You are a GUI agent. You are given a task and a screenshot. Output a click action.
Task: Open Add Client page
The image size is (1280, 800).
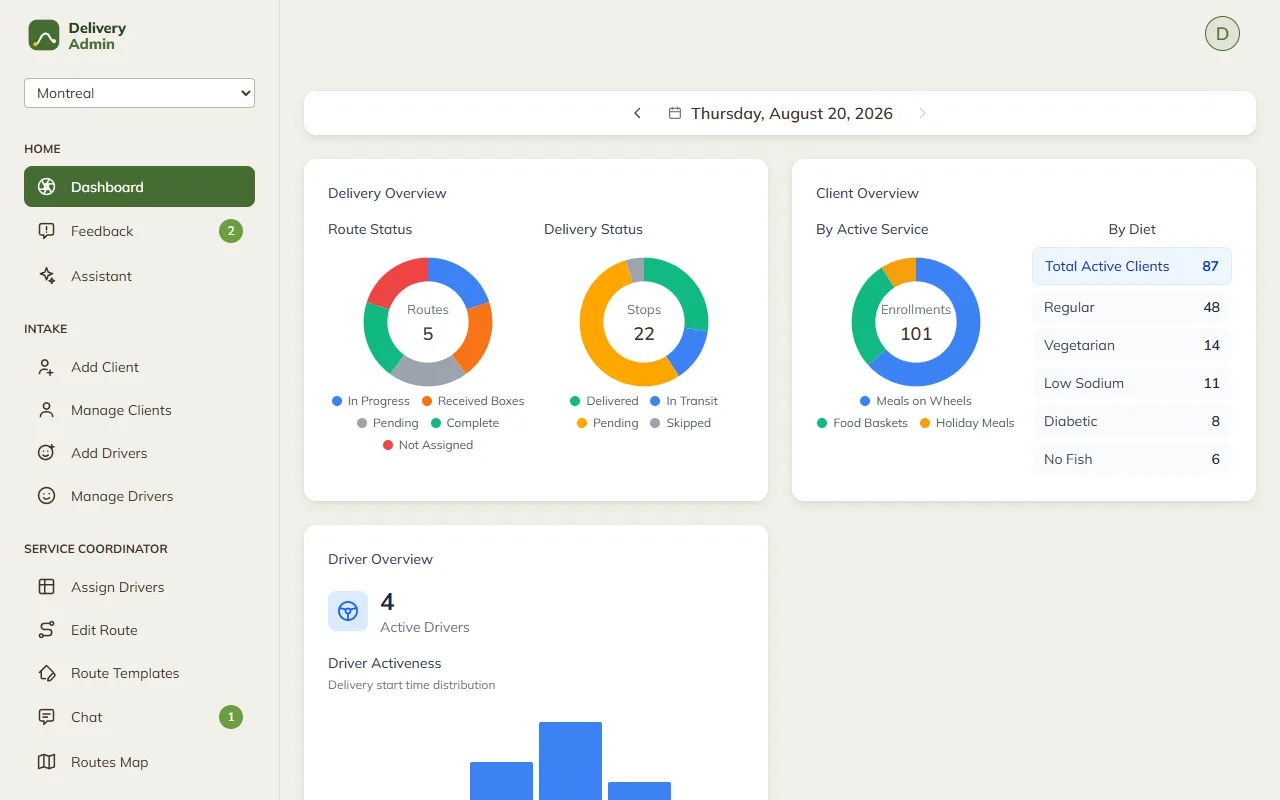click(x=139, y=367)
